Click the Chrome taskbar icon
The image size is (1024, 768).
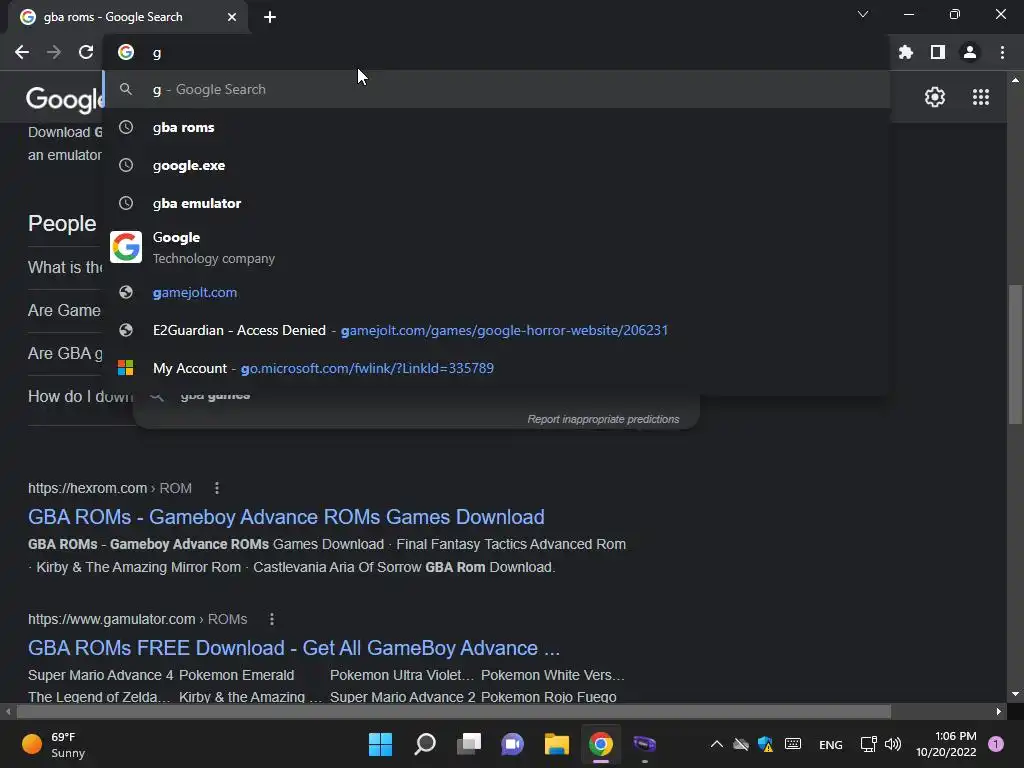[x=601, y=744]
